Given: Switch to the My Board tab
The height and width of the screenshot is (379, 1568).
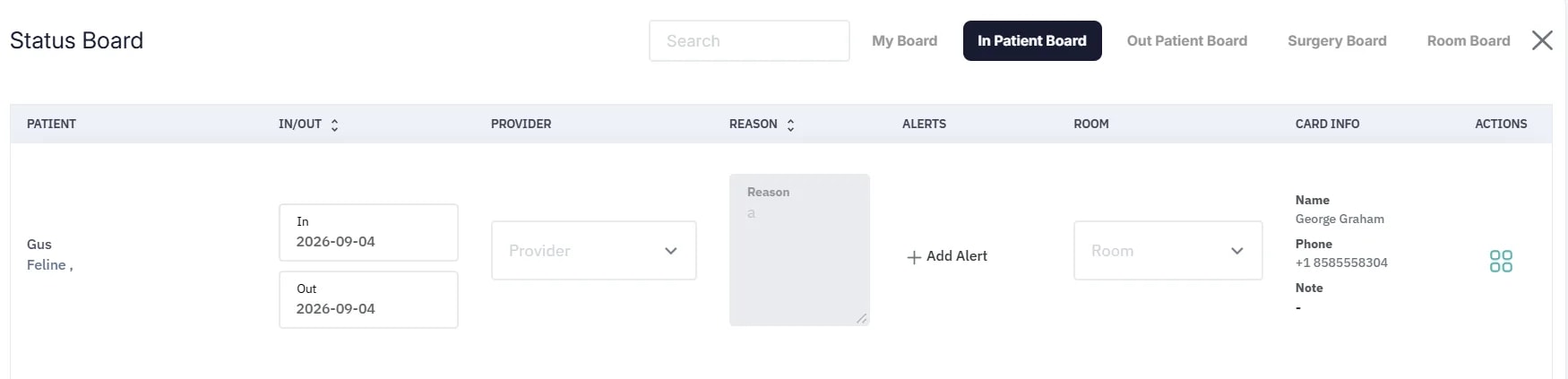Looking at the screenshot, I should coord(904,41).
